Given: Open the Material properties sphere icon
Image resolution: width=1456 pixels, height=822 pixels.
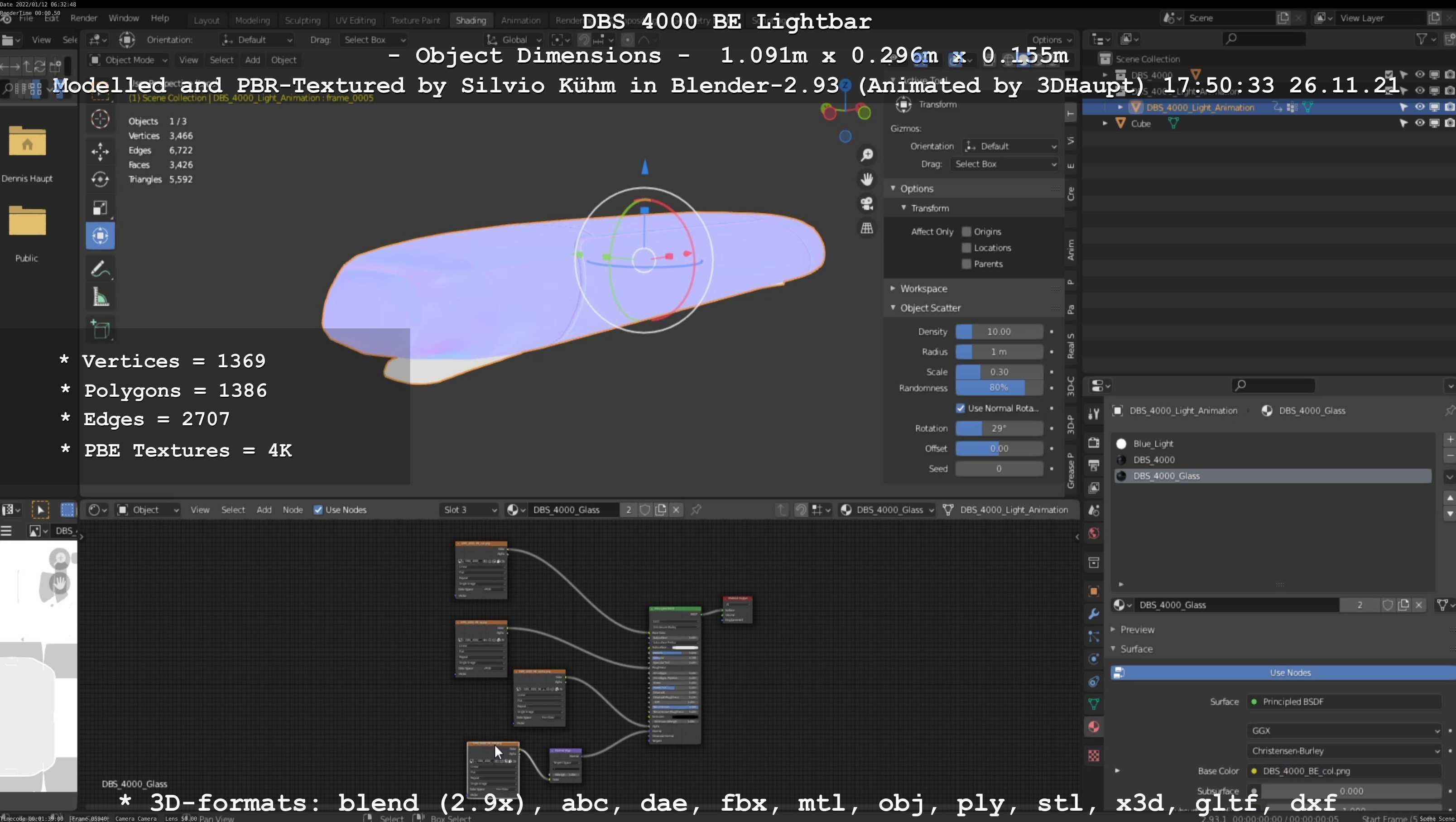Looking at the screenshot, I should pos(1094,727).
